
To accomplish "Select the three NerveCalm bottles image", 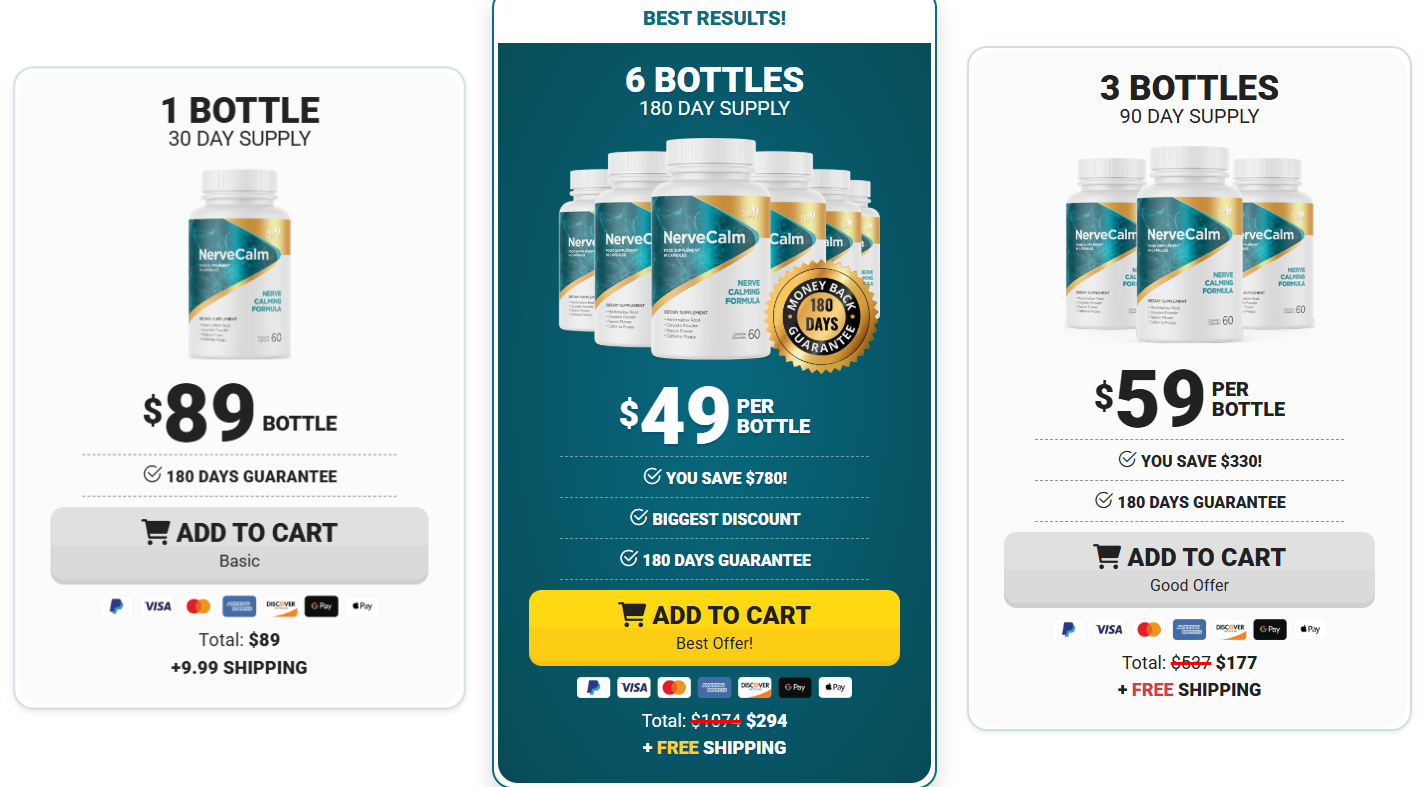I will (x=1189, y=243).
